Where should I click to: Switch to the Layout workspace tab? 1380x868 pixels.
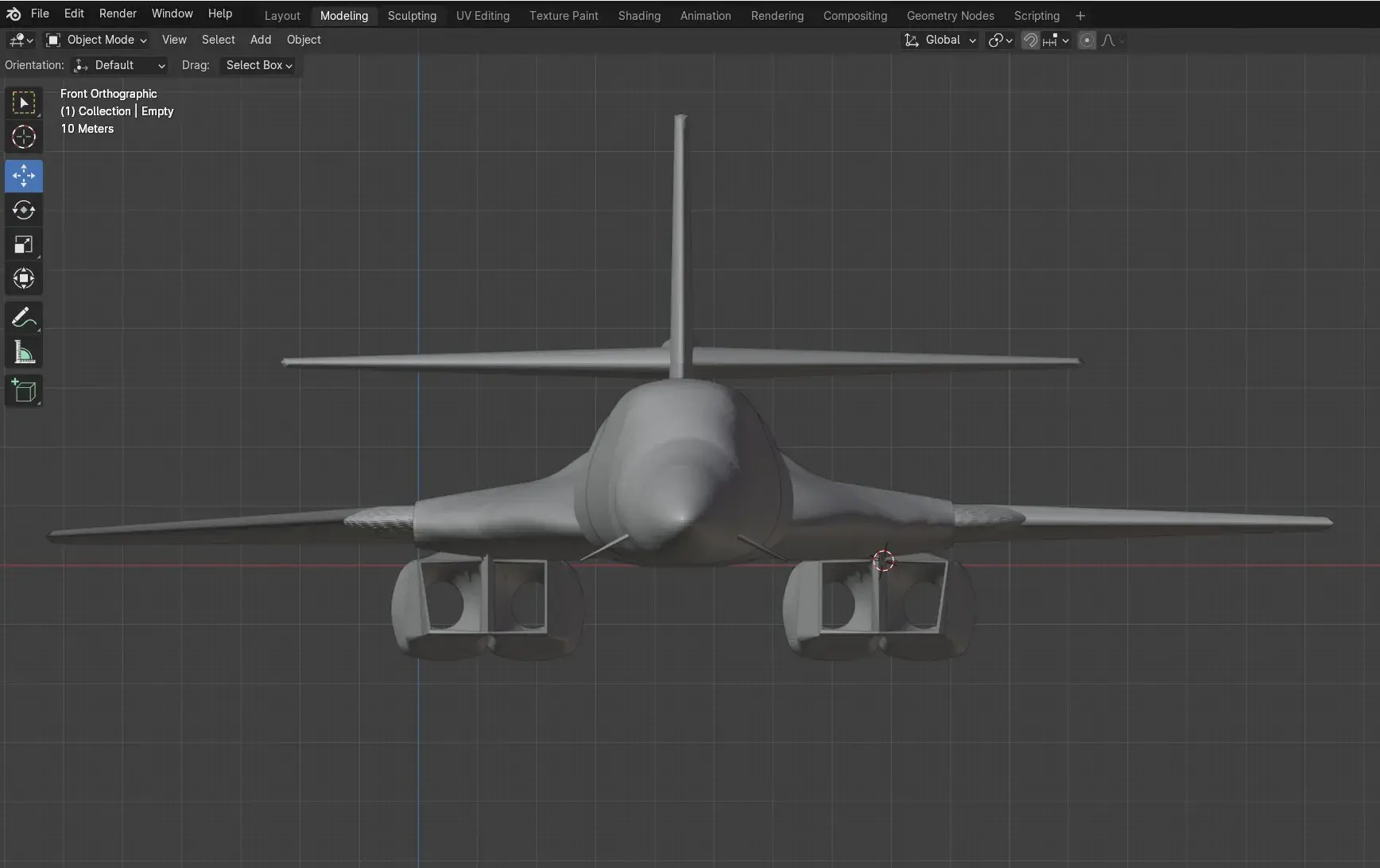pyautogui.click(x=282, y=16)
